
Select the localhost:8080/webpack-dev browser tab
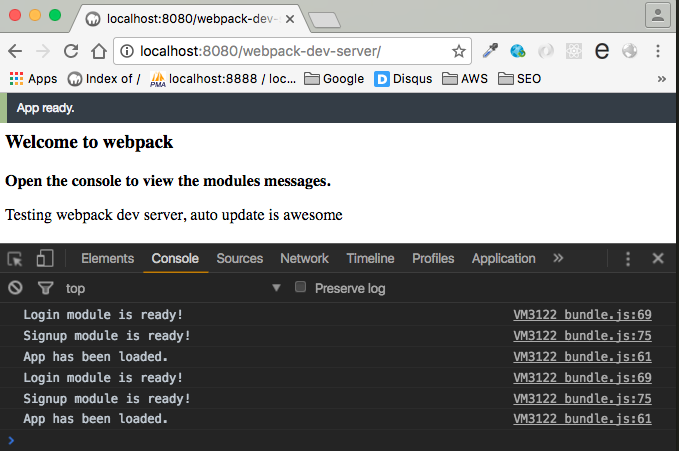[191, 19]
